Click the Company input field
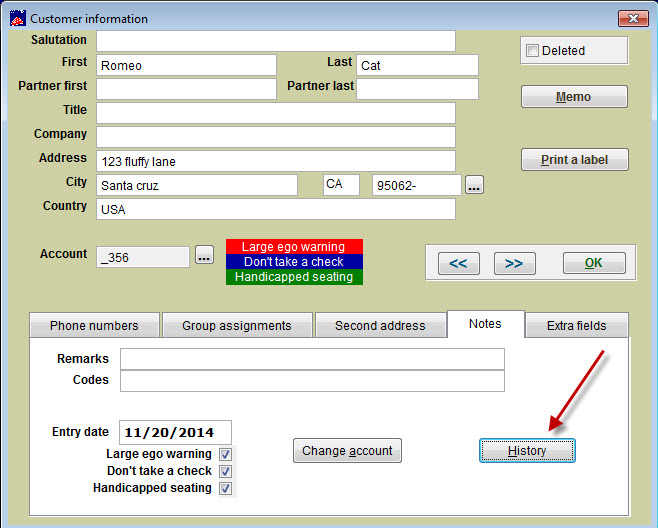Image resolution: width=658 pixels, height=528 pixels. point(276,137)
